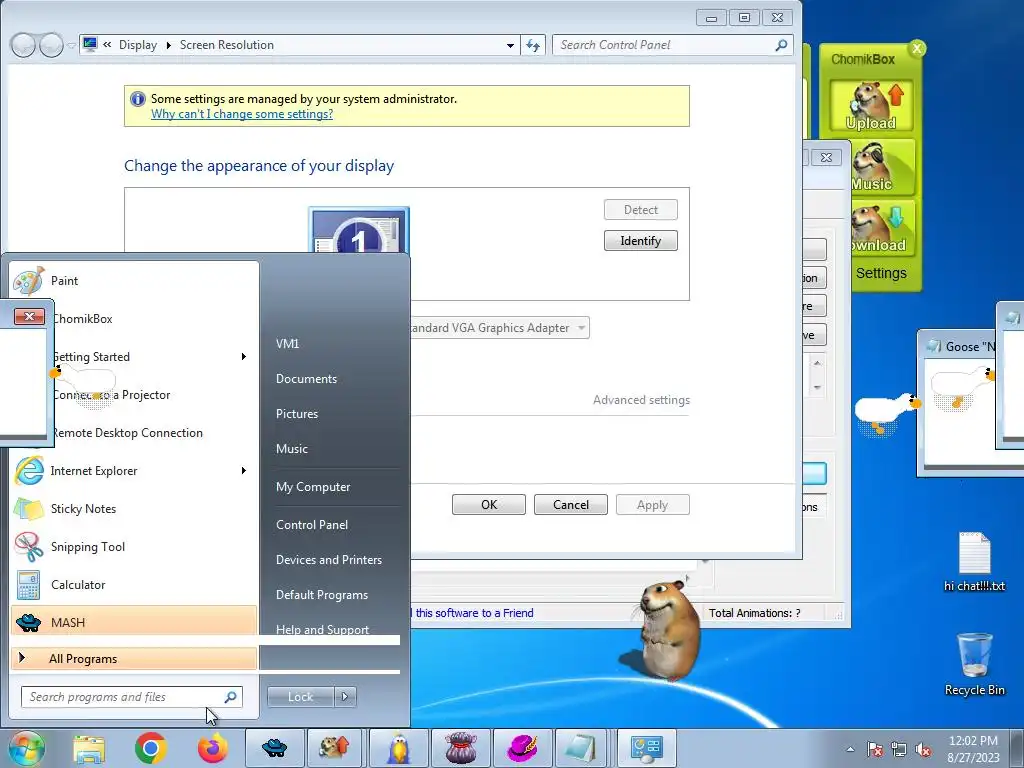Open the Snipping Tool

(x=134, y=547)
